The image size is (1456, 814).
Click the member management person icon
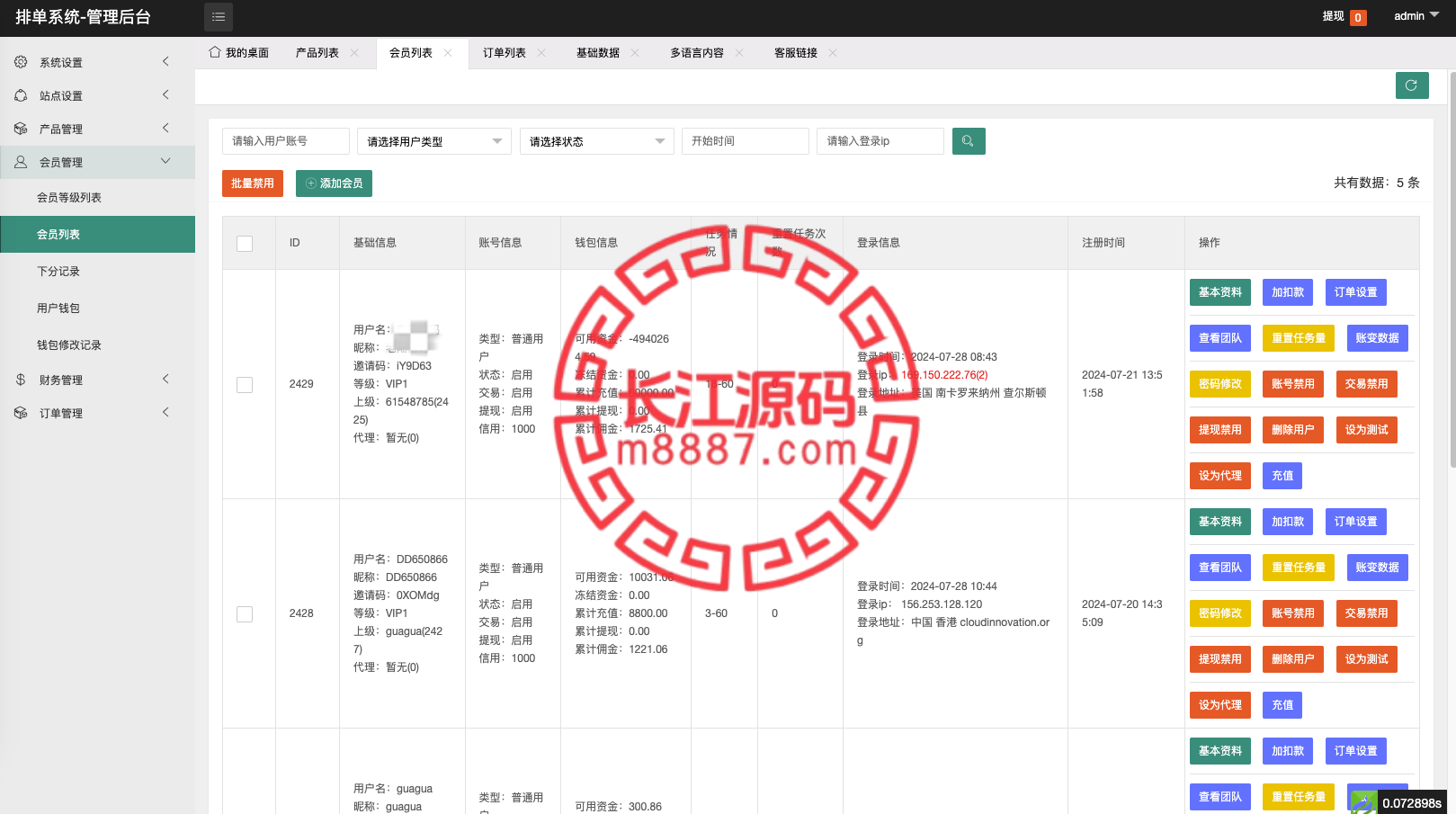[21, 162]
